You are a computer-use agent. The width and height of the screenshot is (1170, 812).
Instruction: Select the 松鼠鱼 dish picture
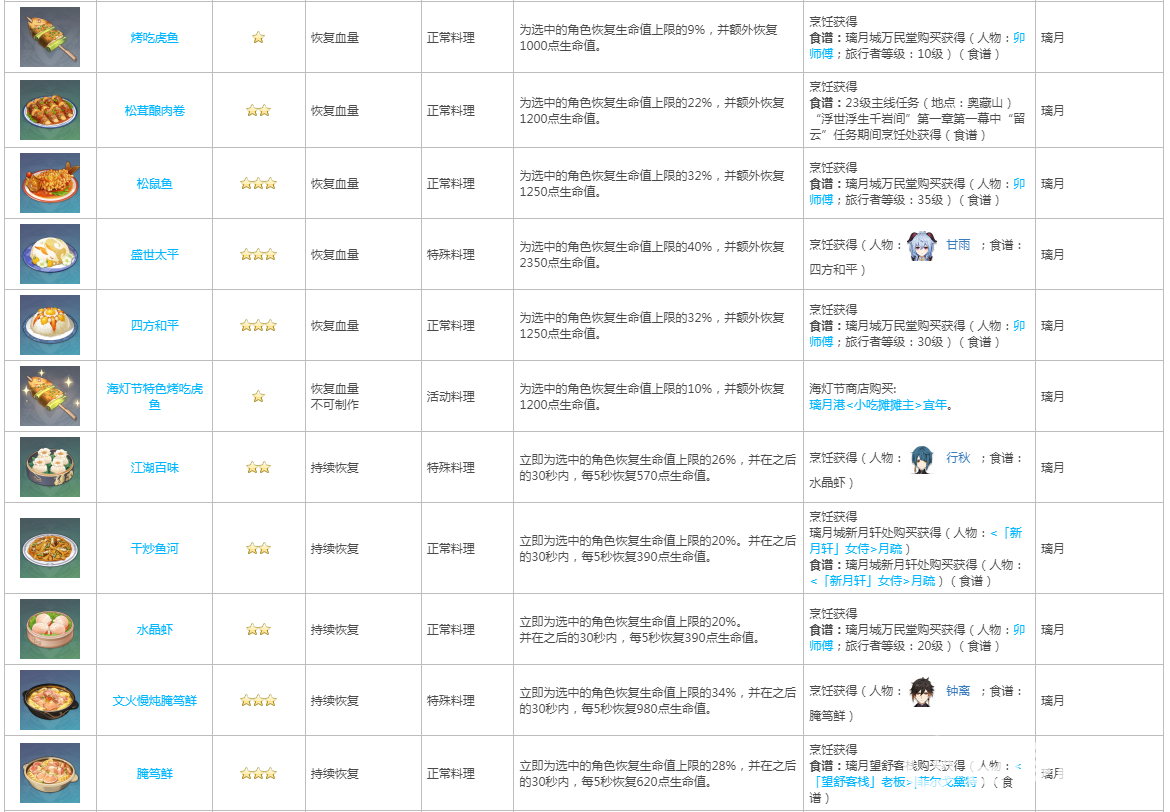coord(50,183)
